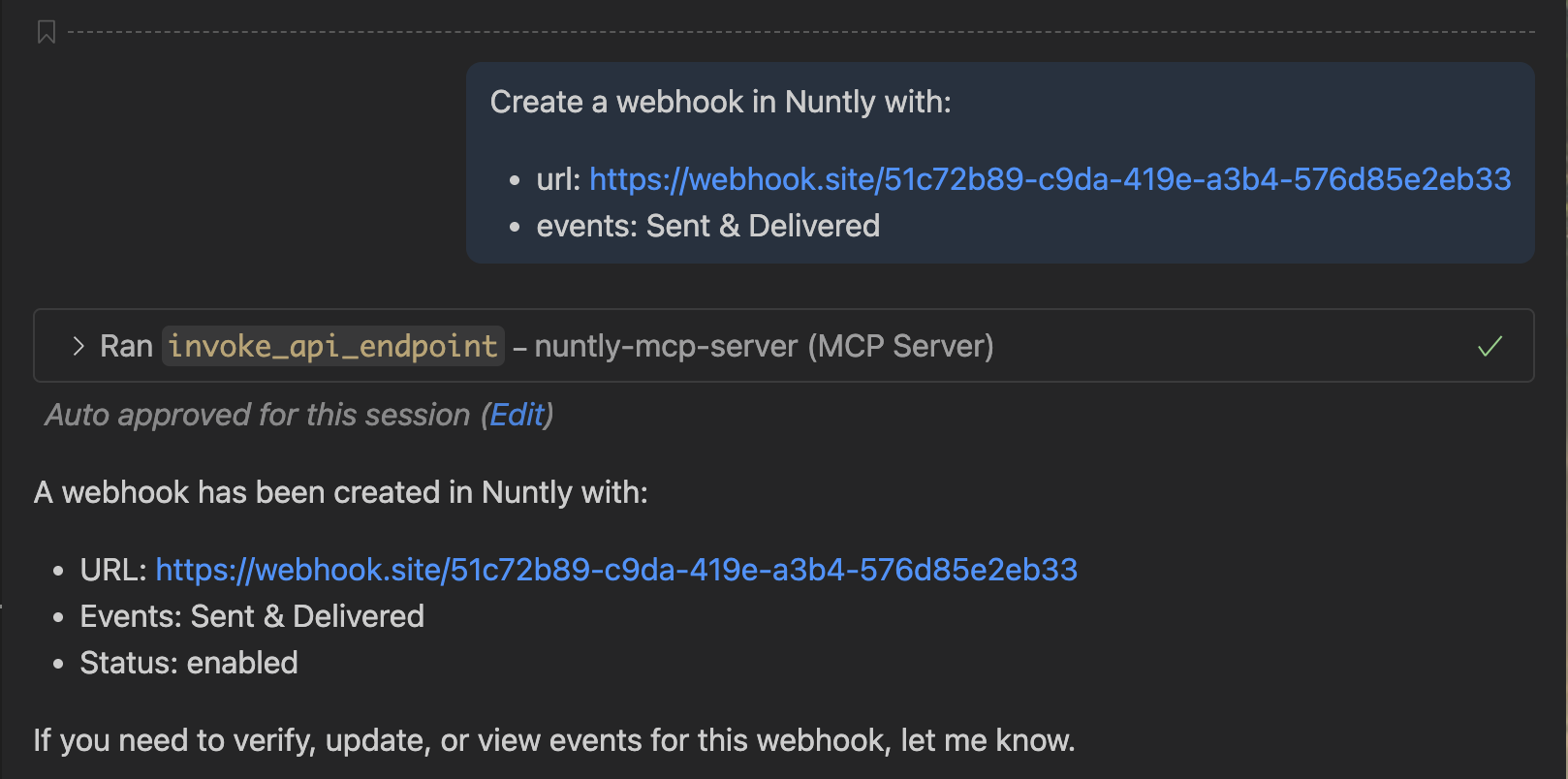Click the bookmark checkpoint icon
The width and height of the screenshot is (1568, 779).
coord(46,33)
